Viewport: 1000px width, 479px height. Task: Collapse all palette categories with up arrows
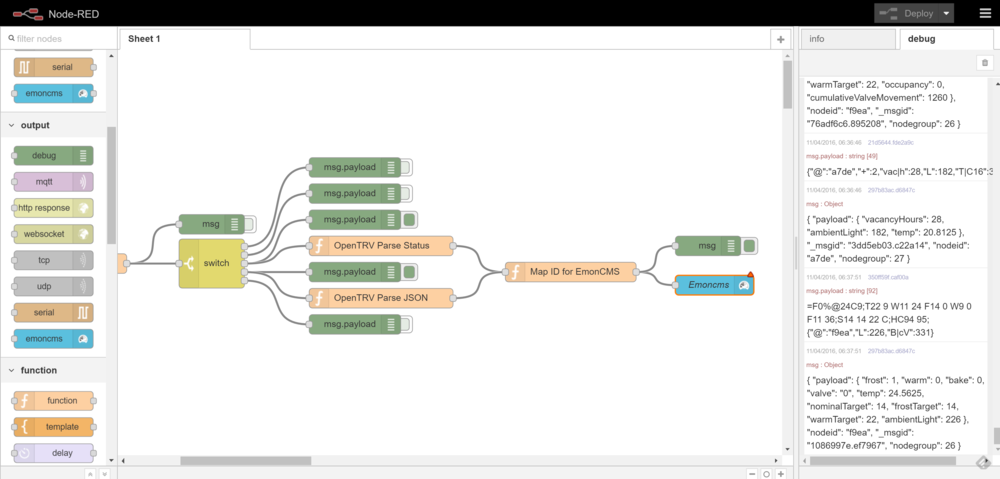pyautogui.click(x=91, y=474)
